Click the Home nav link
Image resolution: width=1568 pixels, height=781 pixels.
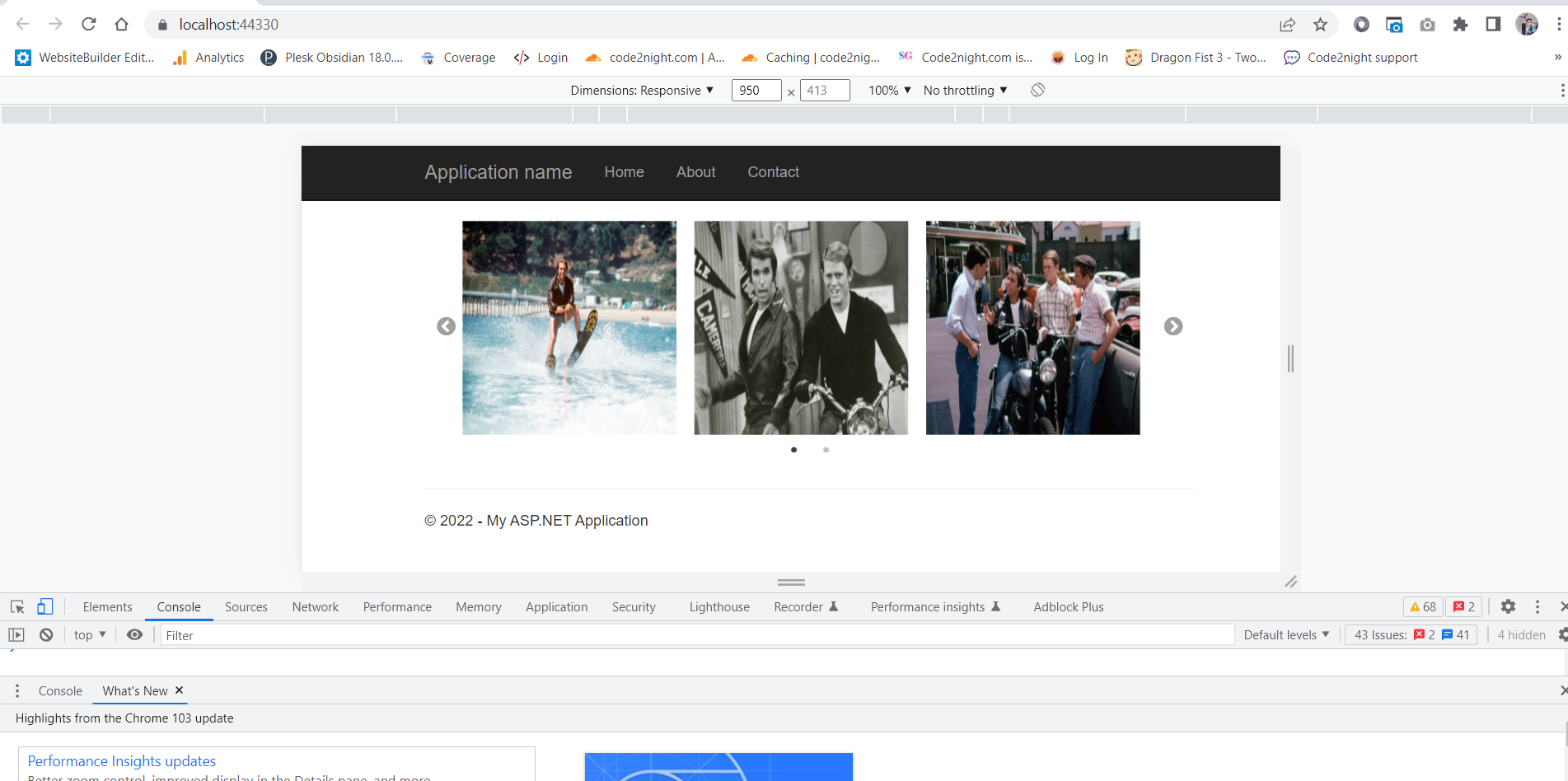pyautogui.click(x=624, y=172)
